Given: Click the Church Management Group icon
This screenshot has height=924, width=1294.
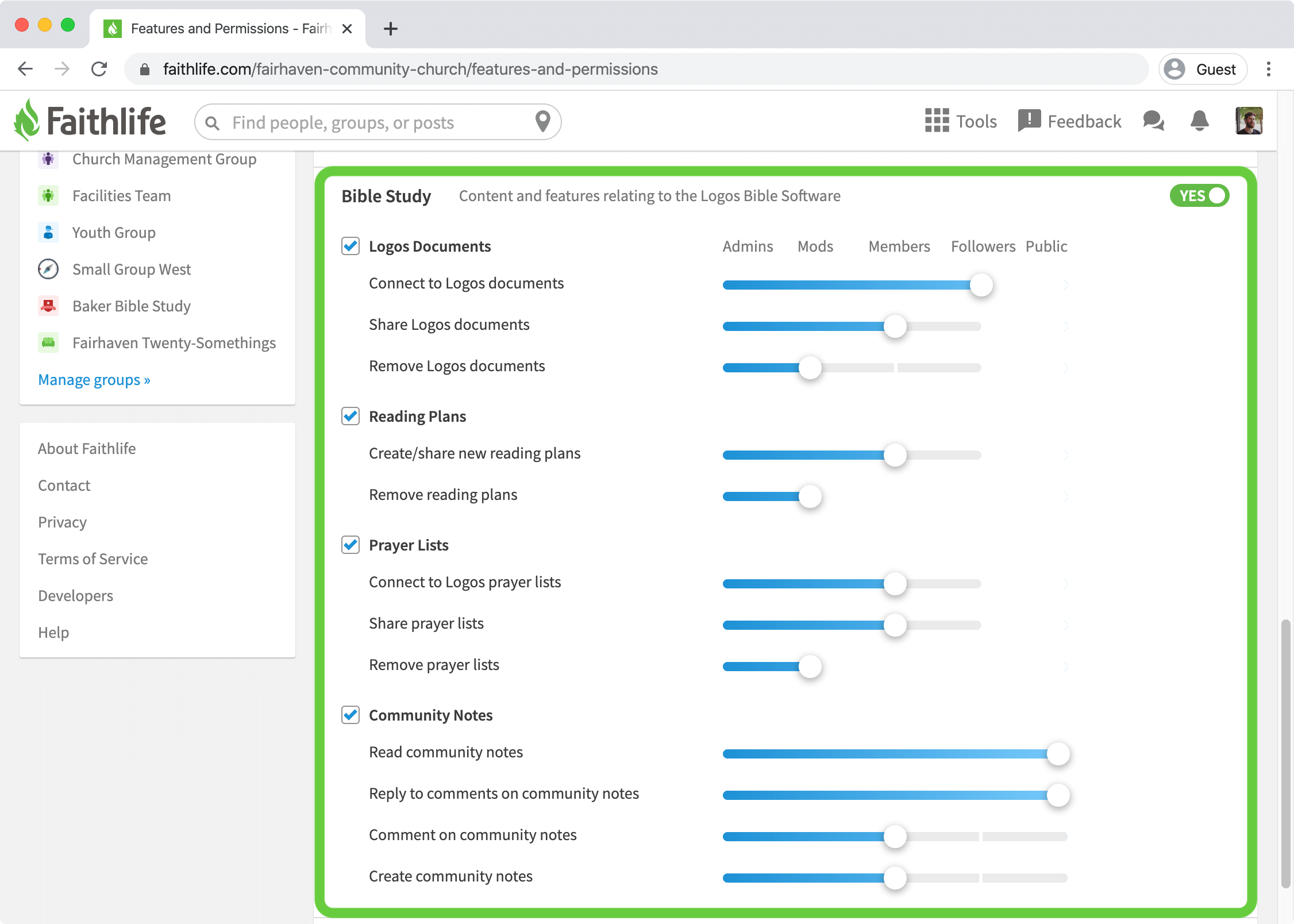Looking at the screenshot, I should pyautogui.click(x=48, y=159).
